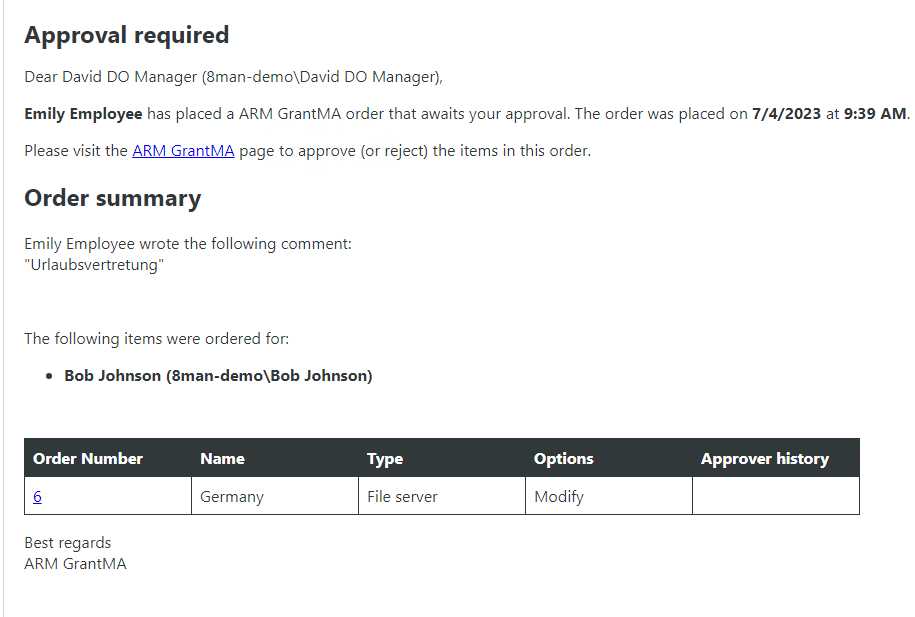Screen dimensions: 915x617
Task: Click the order time 9:39 AM
Action: coord(874,114)
